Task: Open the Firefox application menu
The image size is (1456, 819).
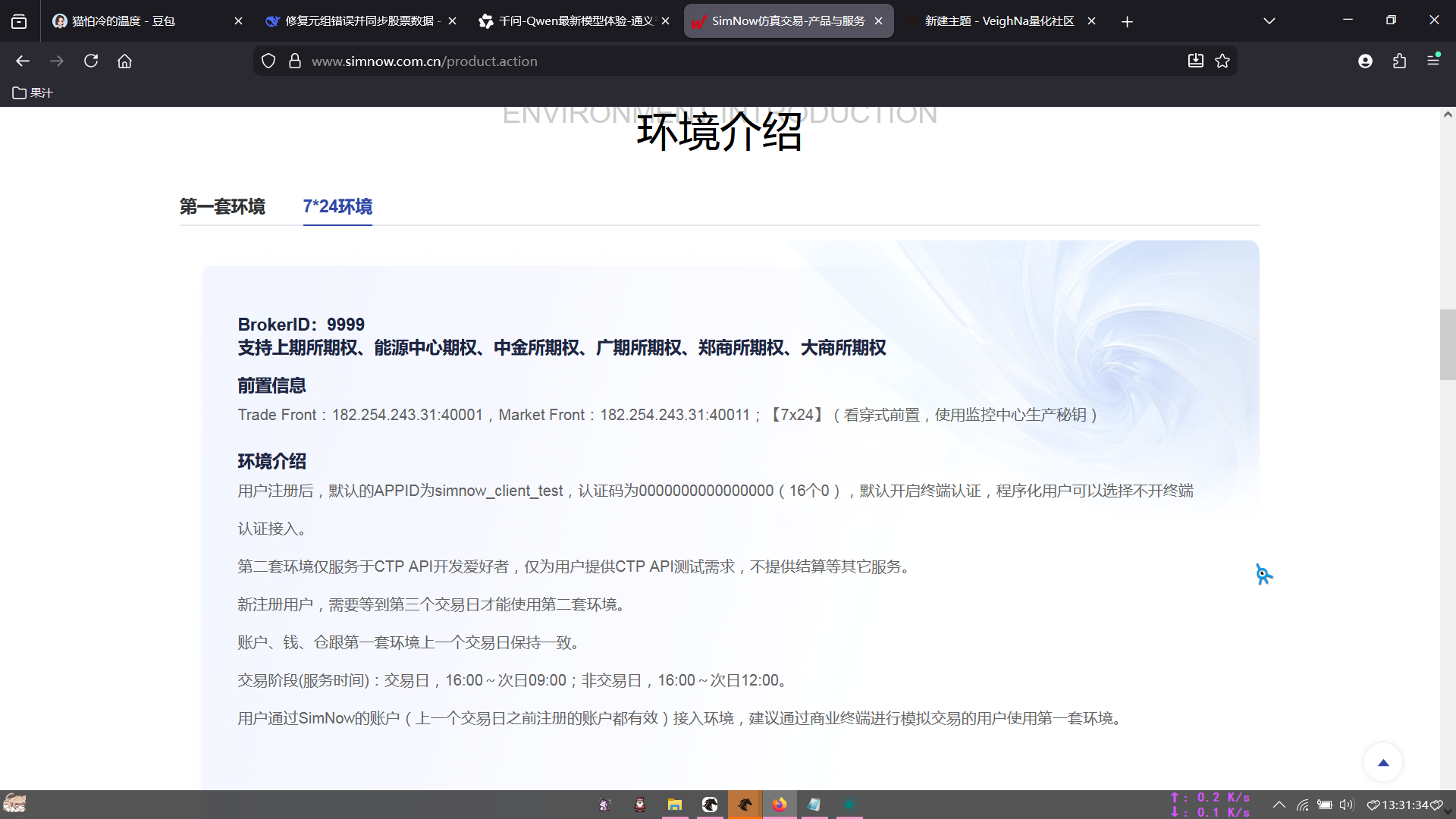Action: coord(1435,61)
